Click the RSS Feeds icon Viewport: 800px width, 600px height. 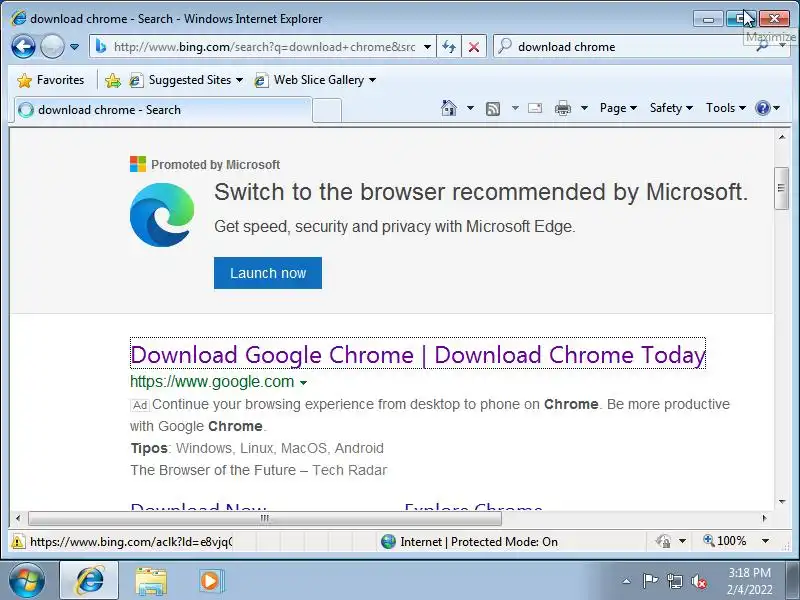(x=493, y=108)
